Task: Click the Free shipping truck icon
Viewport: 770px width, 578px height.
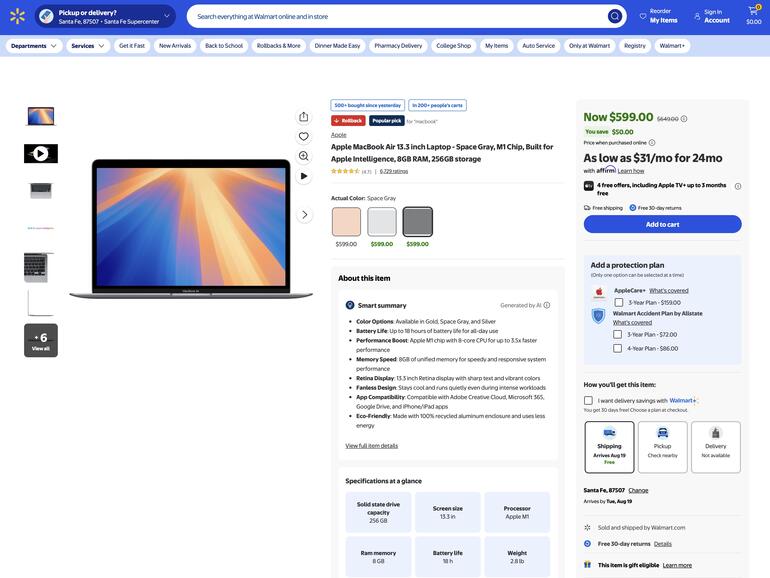Action: (587, 208)
